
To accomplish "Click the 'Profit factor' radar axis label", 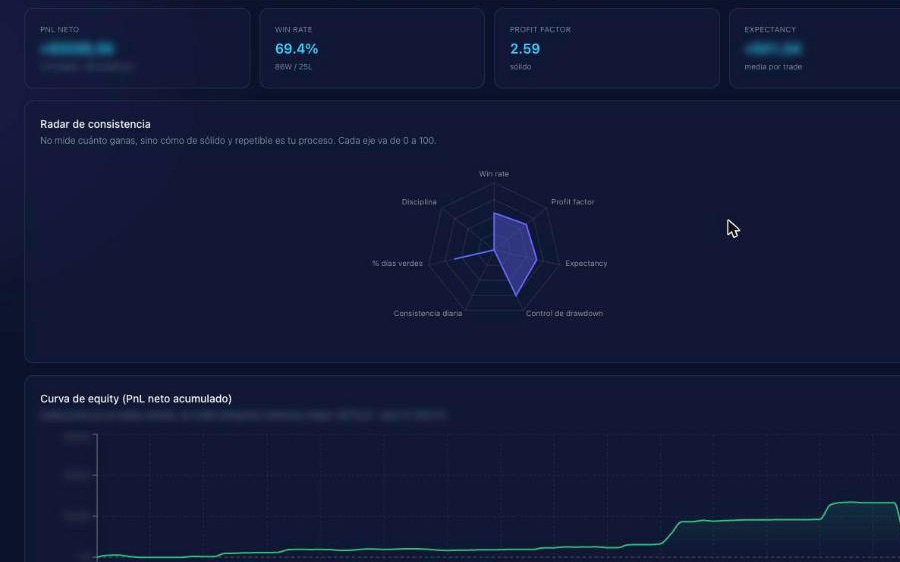I will 572,201.
